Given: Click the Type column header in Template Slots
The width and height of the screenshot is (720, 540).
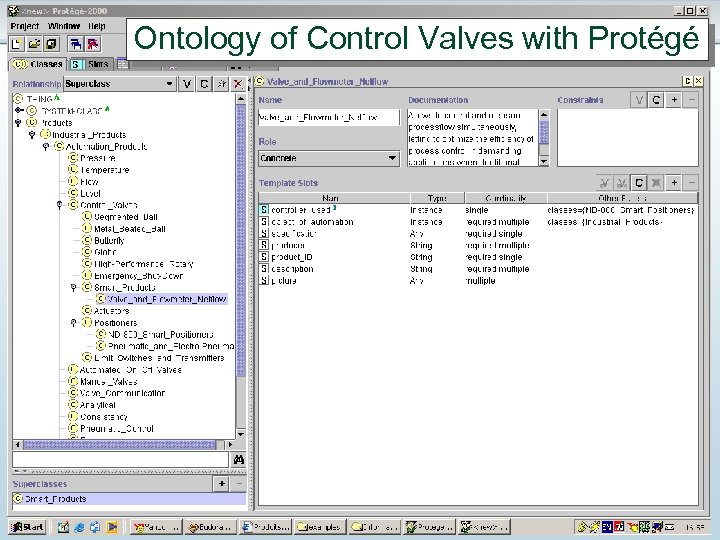Looking at the screenshot, I should [x=437, y=198].
